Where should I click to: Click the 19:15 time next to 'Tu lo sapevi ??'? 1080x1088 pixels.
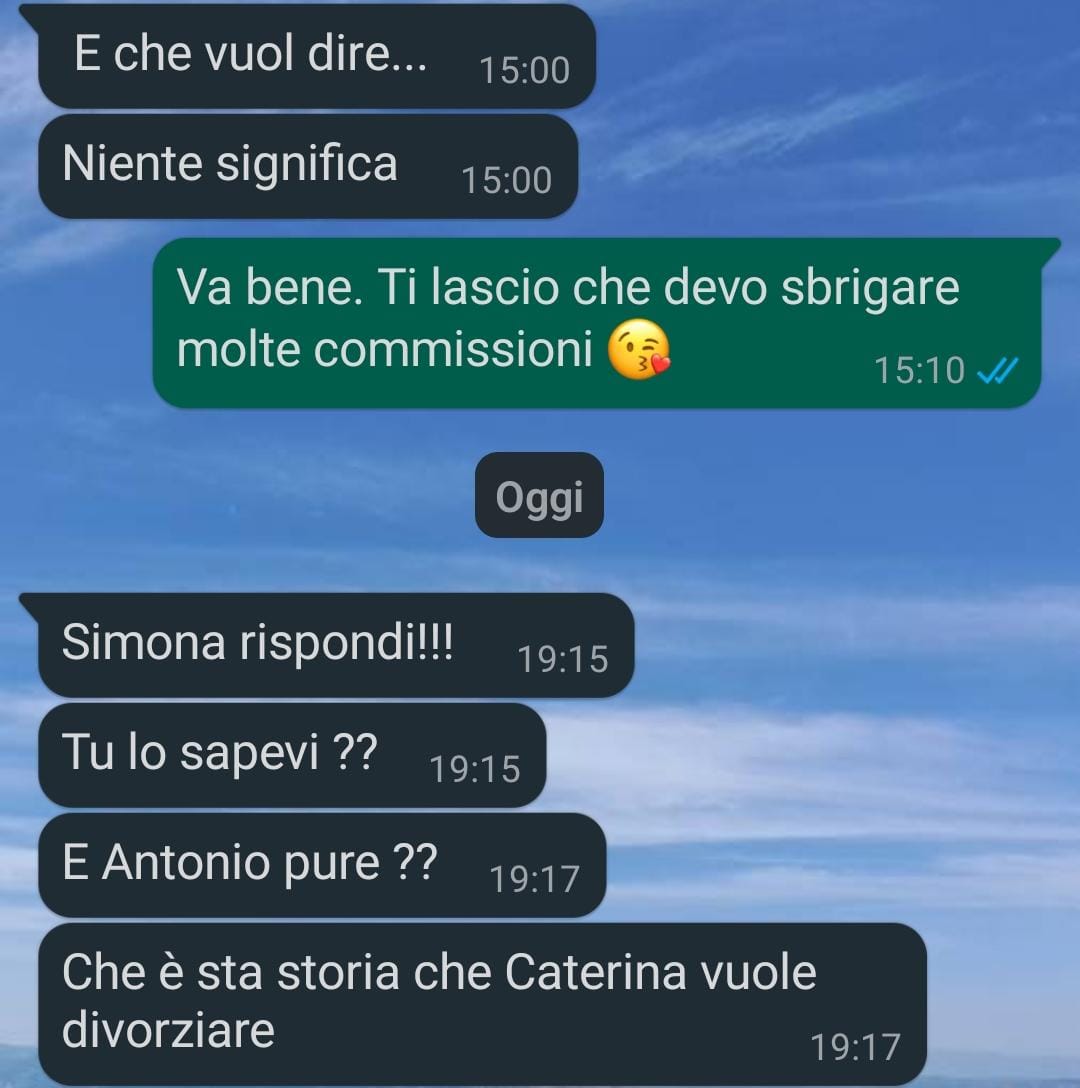coord(475,769)
